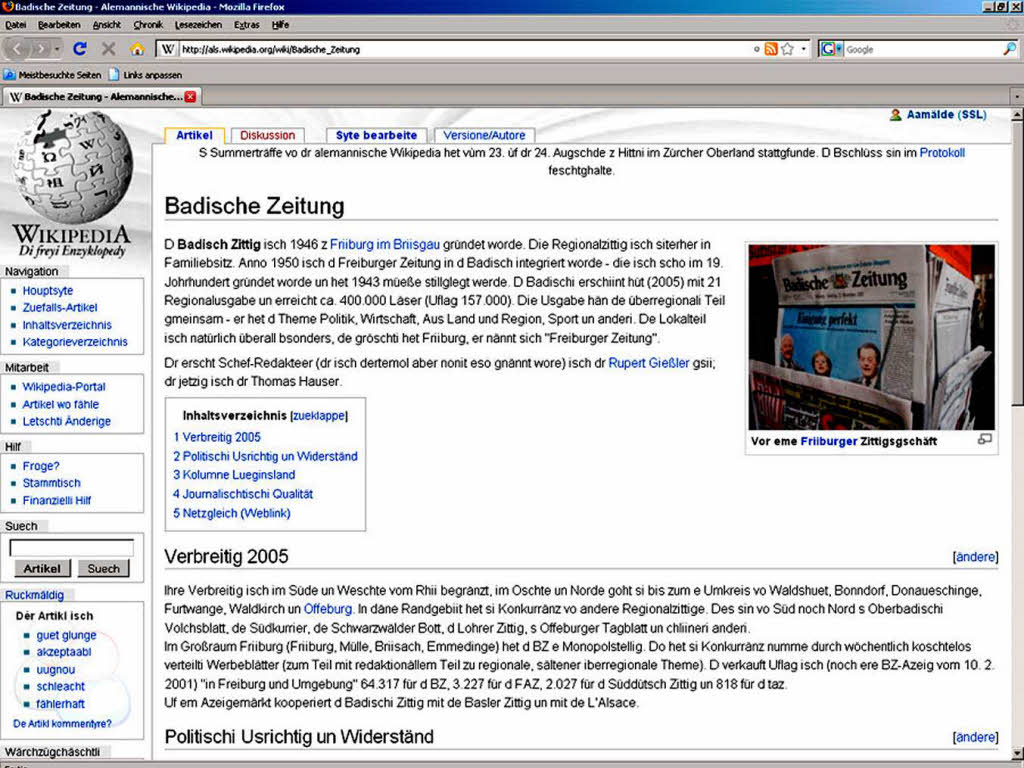Open Meistbesuchte Seiten bookmark
Image resolution: width=1024 pixels, height=768 pixels.
(53, 75)
